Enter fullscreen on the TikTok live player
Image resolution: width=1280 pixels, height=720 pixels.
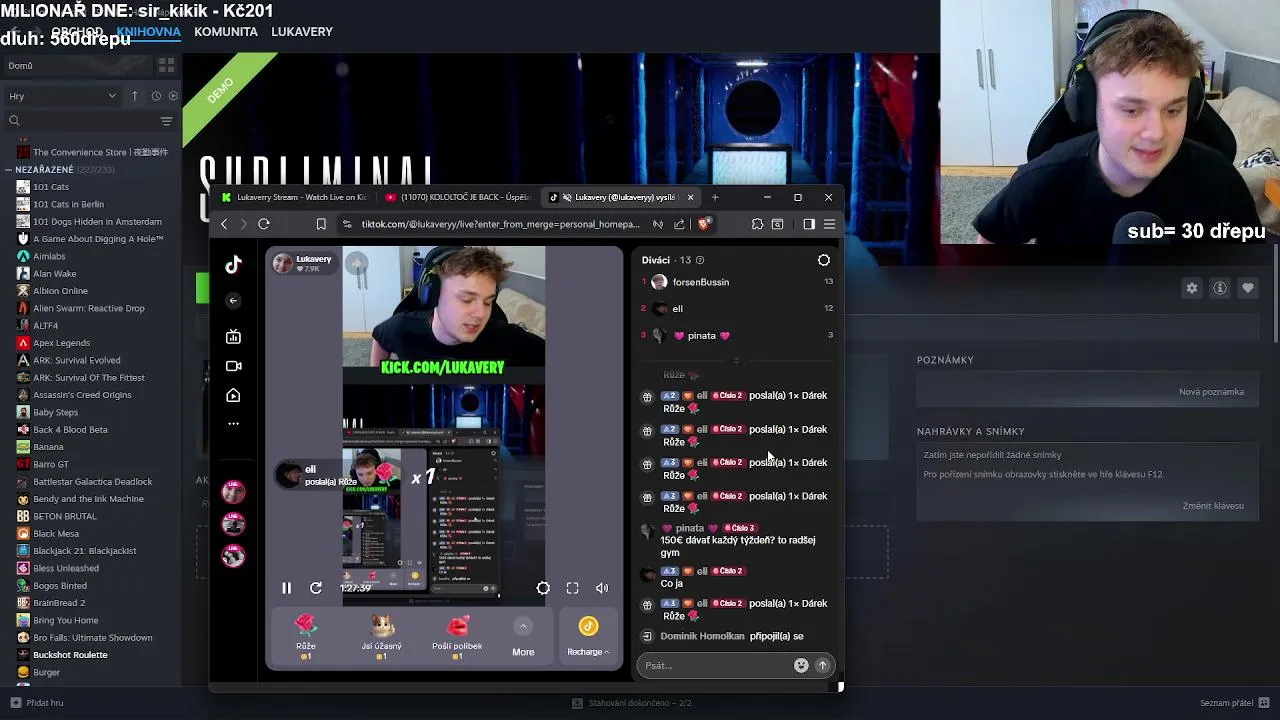[x=572, y=588]
